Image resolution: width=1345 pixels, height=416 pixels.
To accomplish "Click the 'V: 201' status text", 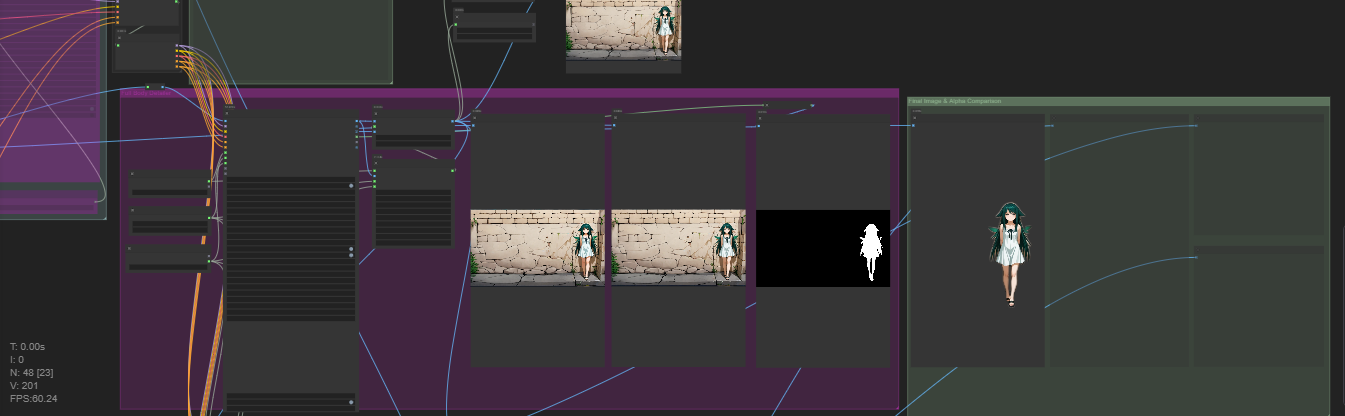I will 24,385.
